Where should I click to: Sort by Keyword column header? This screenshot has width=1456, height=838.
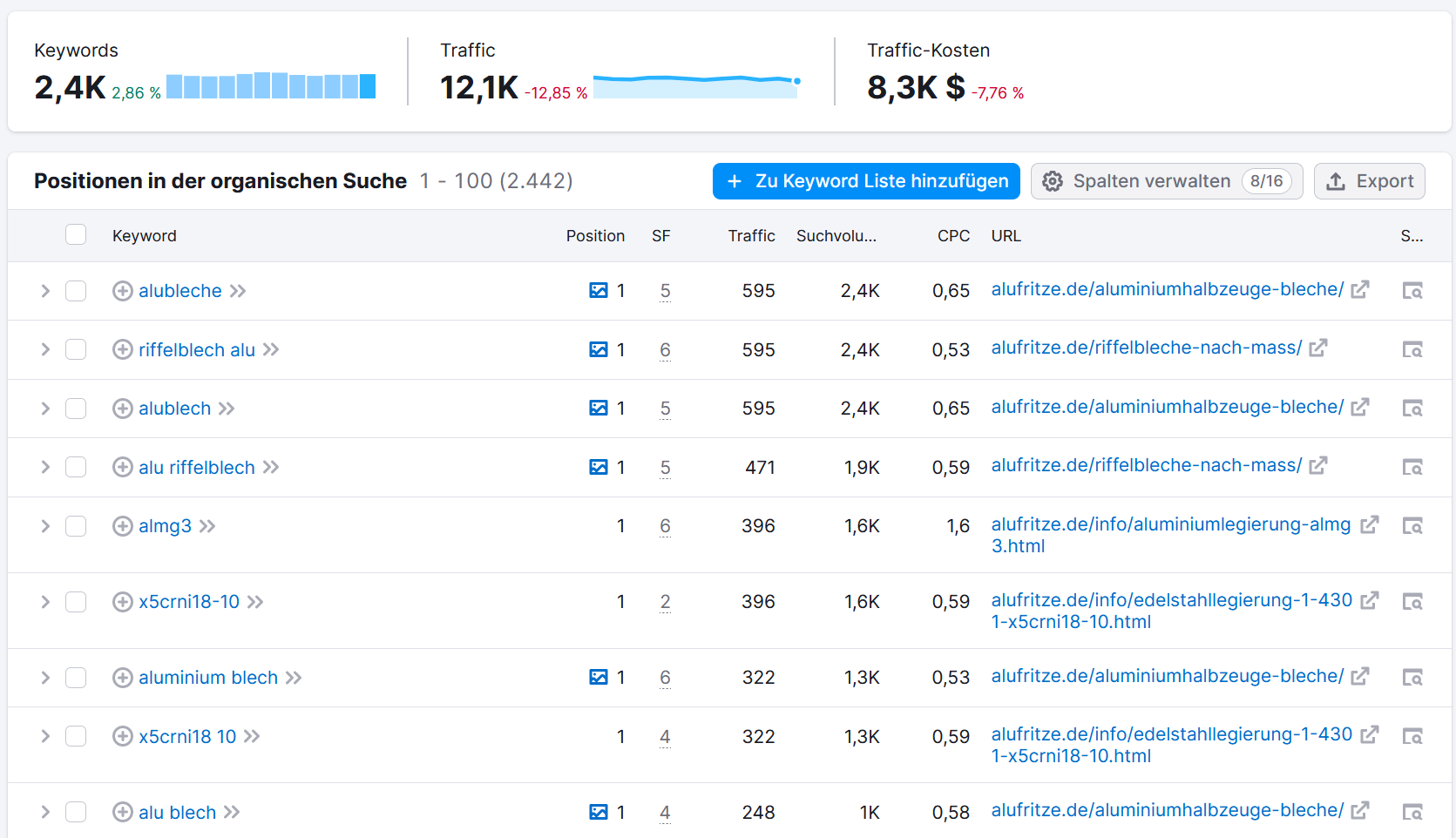[x=145, y=236]
